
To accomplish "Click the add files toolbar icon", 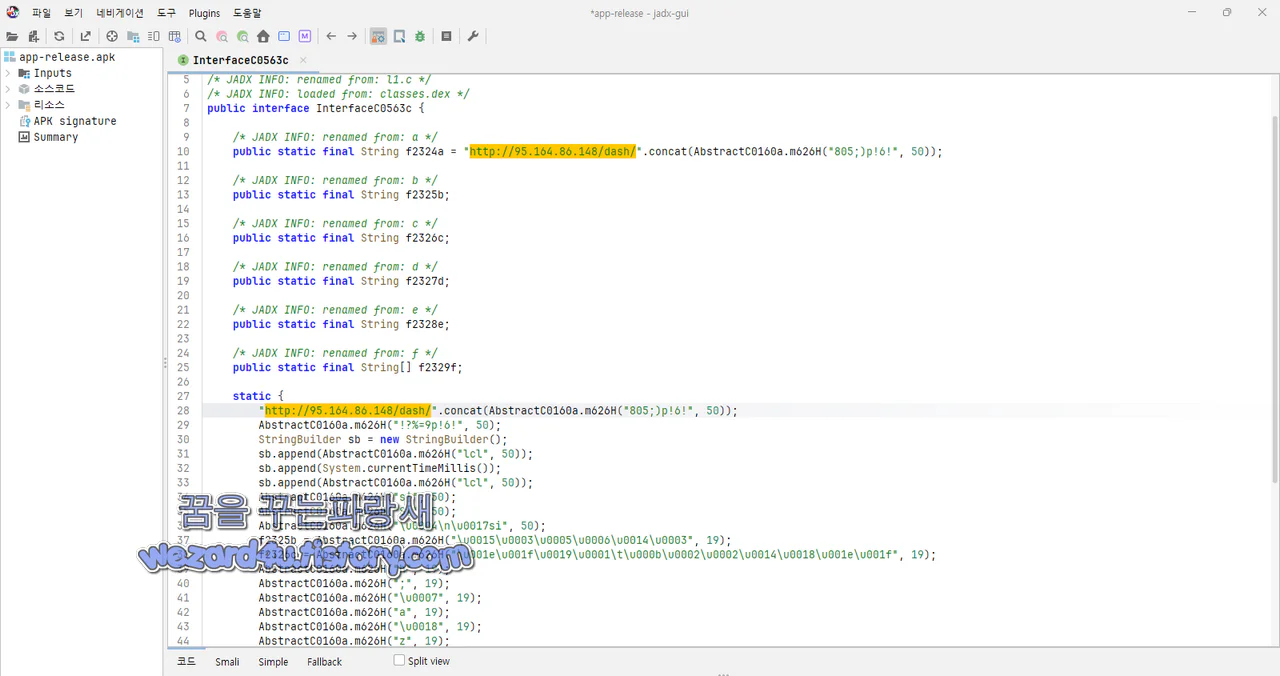I will coord(33,36).
